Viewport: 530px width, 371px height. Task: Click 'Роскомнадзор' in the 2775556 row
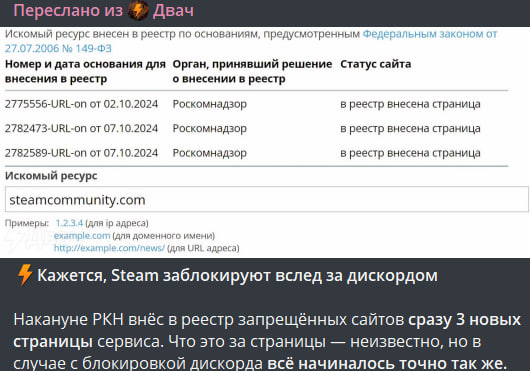210,104
